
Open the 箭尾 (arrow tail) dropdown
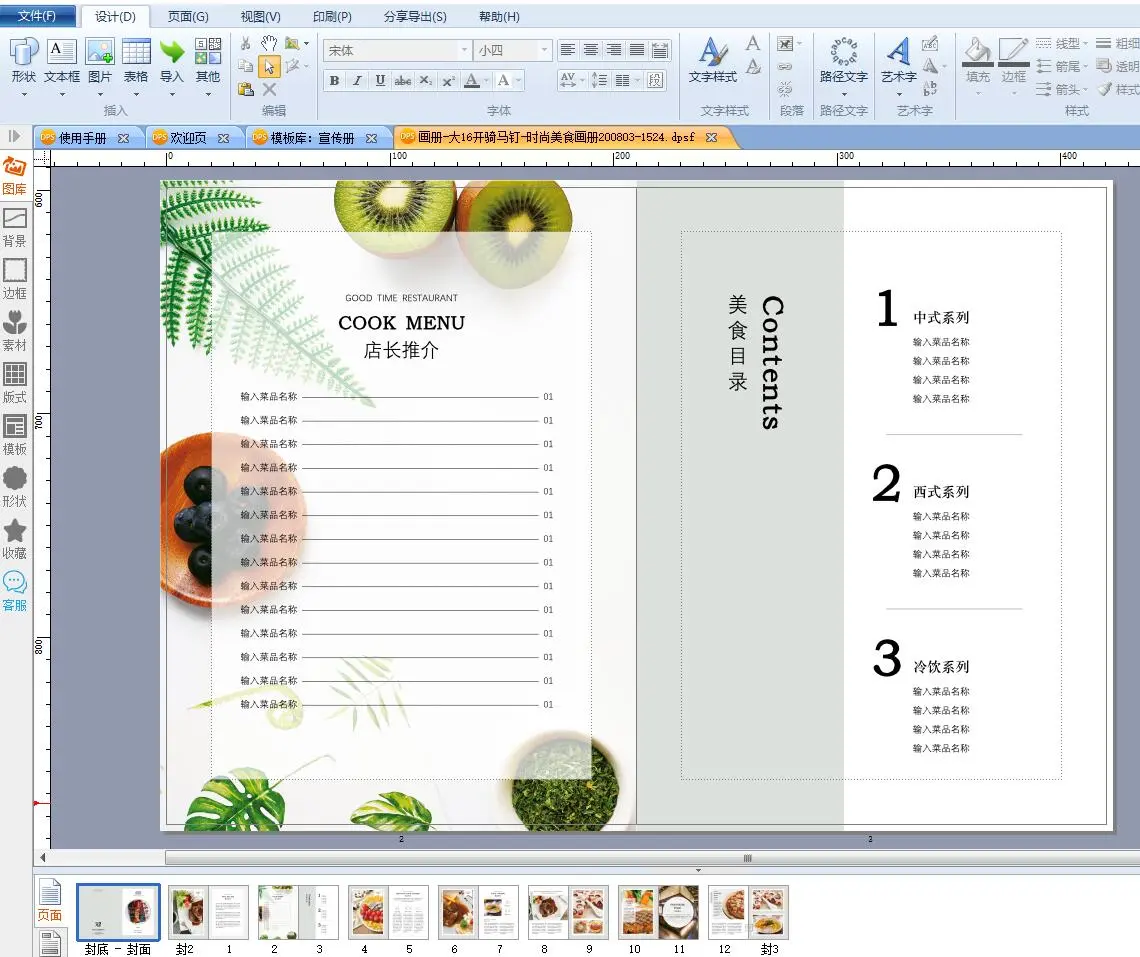1061,66
